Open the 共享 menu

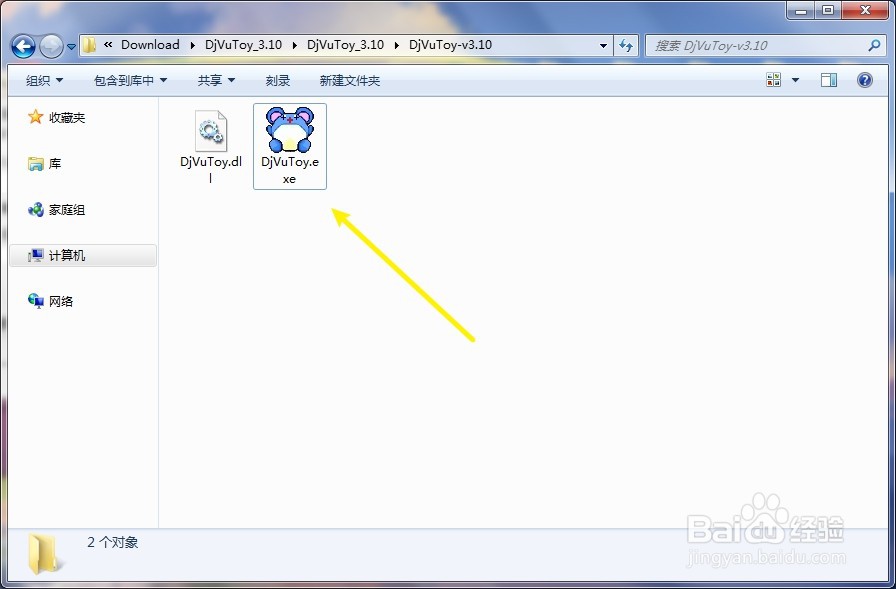(217, 81)
